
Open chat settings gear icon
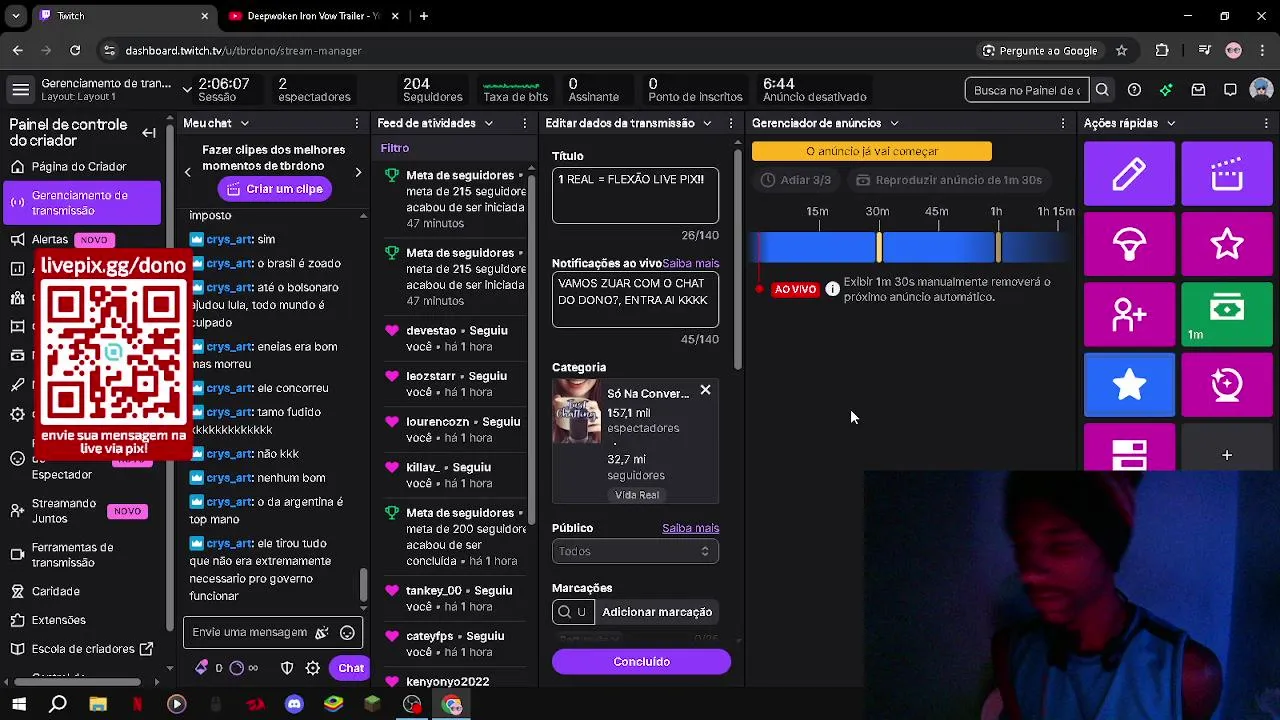pos(313,668)
